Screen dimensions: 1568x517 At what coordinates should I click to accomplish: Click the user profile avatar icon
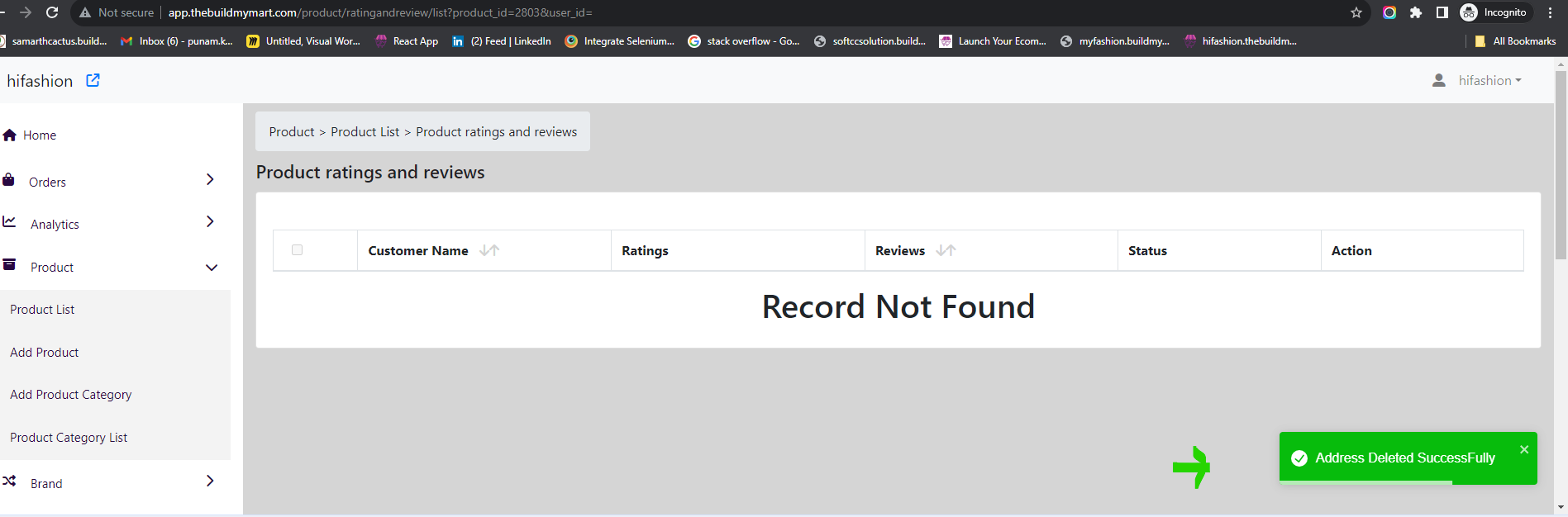pyautogui.click(x=1439, y=80)
